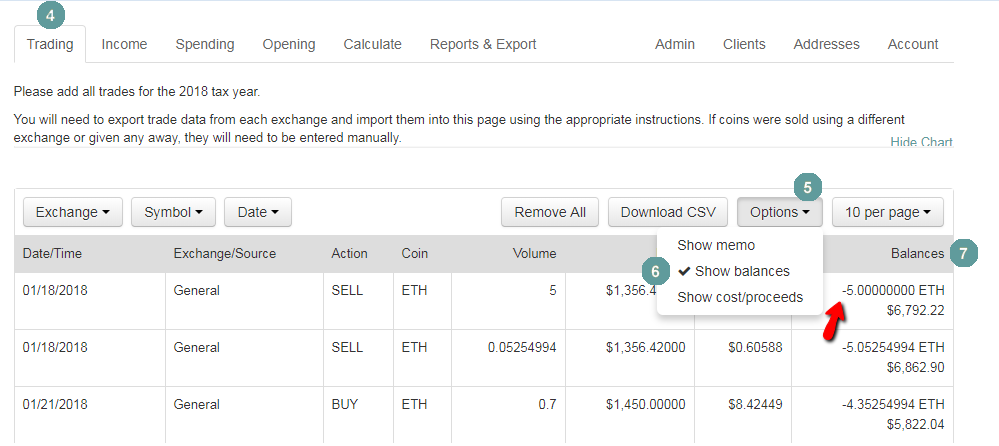This screenshot has width=999, height=446.
Task: Click the Hide Chart link
Action: click(921, 143)
